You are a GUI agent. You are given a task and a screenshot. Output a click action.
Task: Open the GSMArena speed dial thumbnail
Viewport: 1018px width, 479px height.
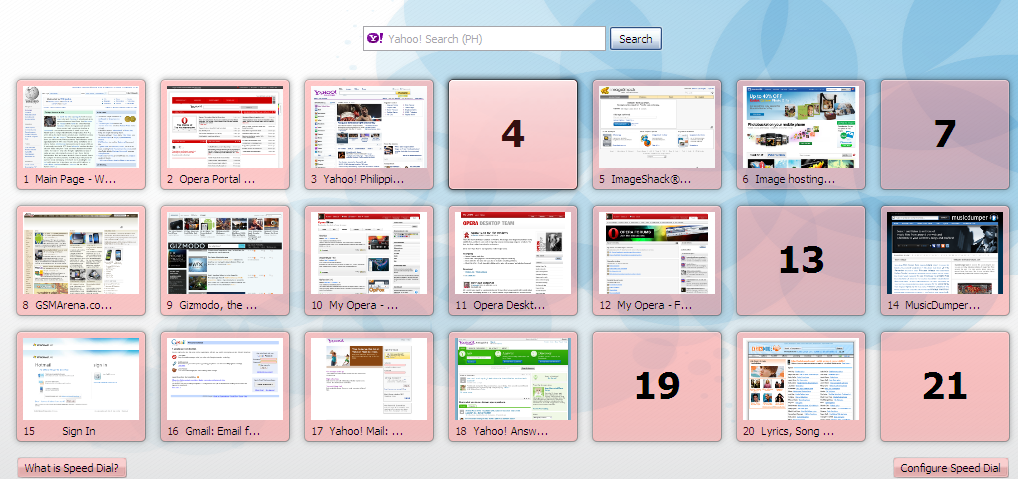point(81,254)
